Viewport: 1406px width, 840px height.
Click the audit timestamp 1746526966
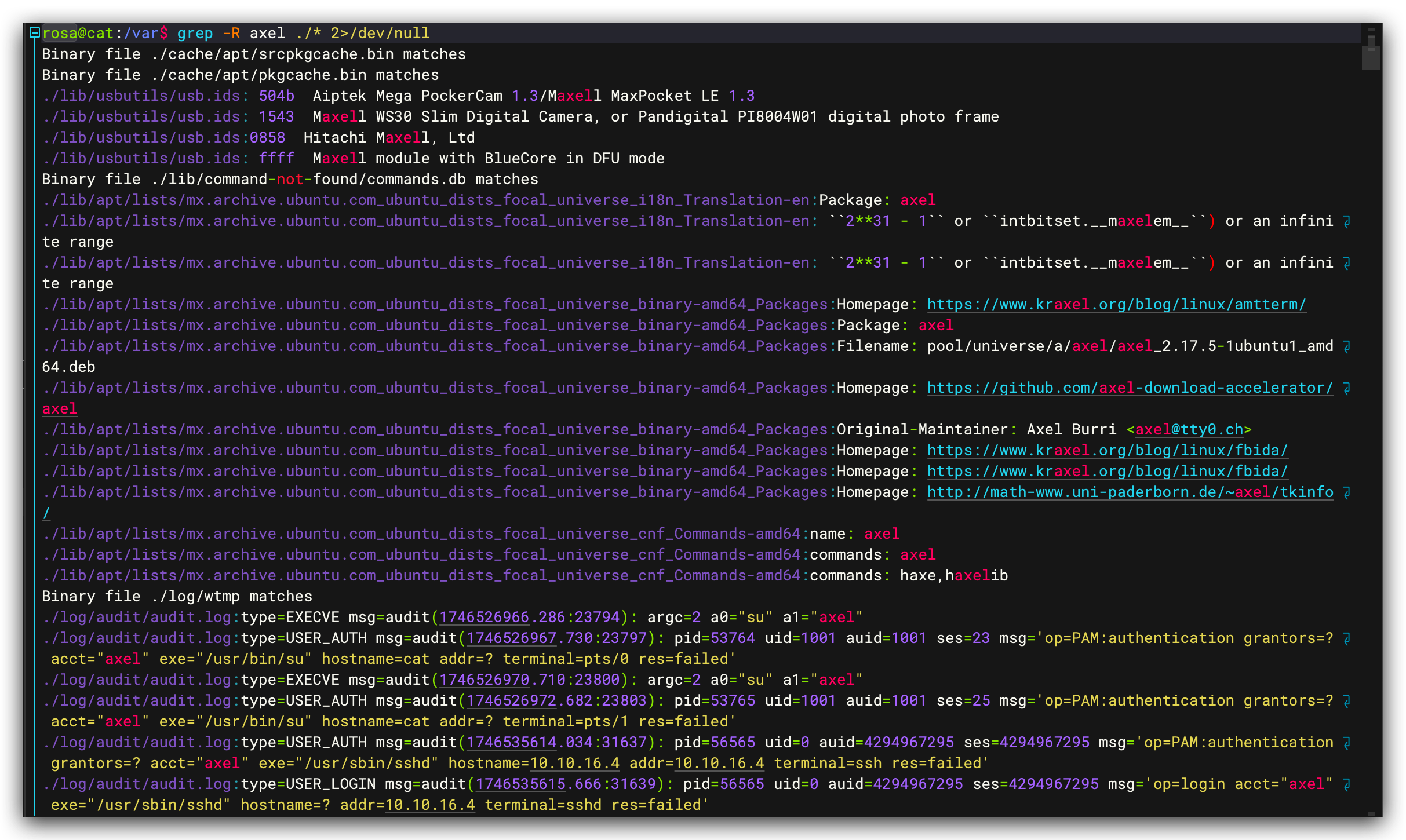coord(483,618)
